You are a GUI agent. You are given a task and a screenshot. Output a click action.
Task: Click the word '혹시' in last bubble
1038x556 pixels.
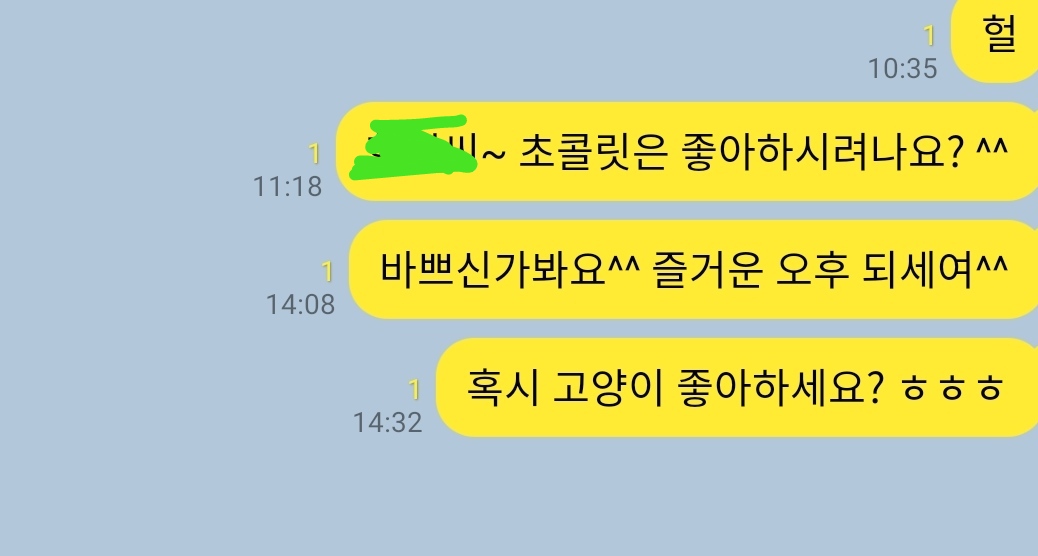[501, 387]
